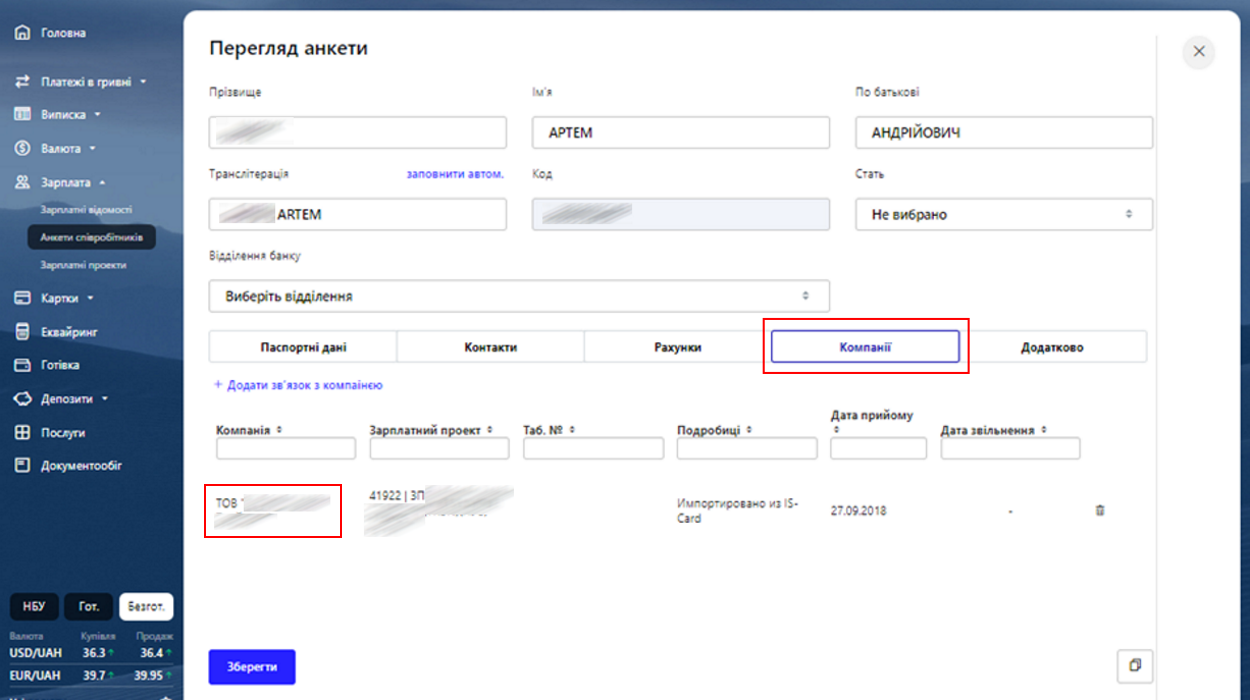Image resolution: width=1250 pixels, height=700 pixels.
Task: Open Еквайринг section icon
Action: [x=23, y=332]
